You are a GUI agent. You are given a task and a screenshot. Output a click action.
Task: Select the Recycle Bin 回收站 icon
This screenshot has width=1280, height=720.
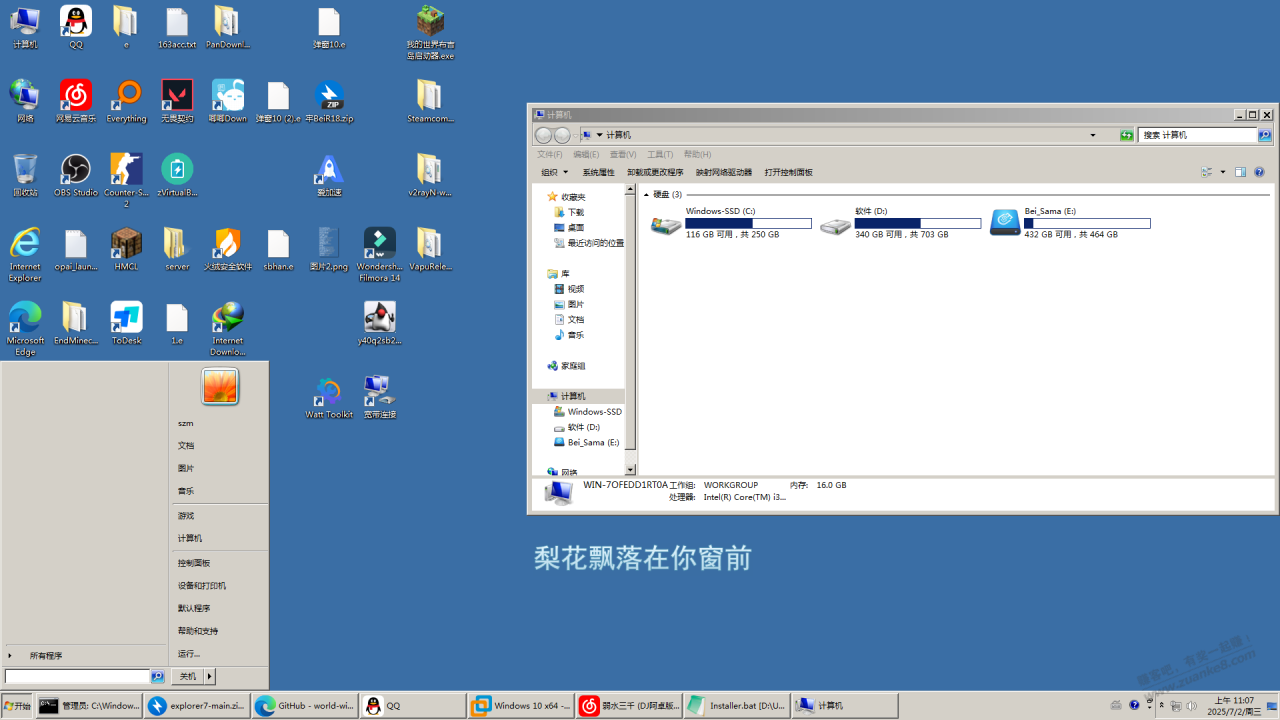pyautogui.click(x=25, y=175)
